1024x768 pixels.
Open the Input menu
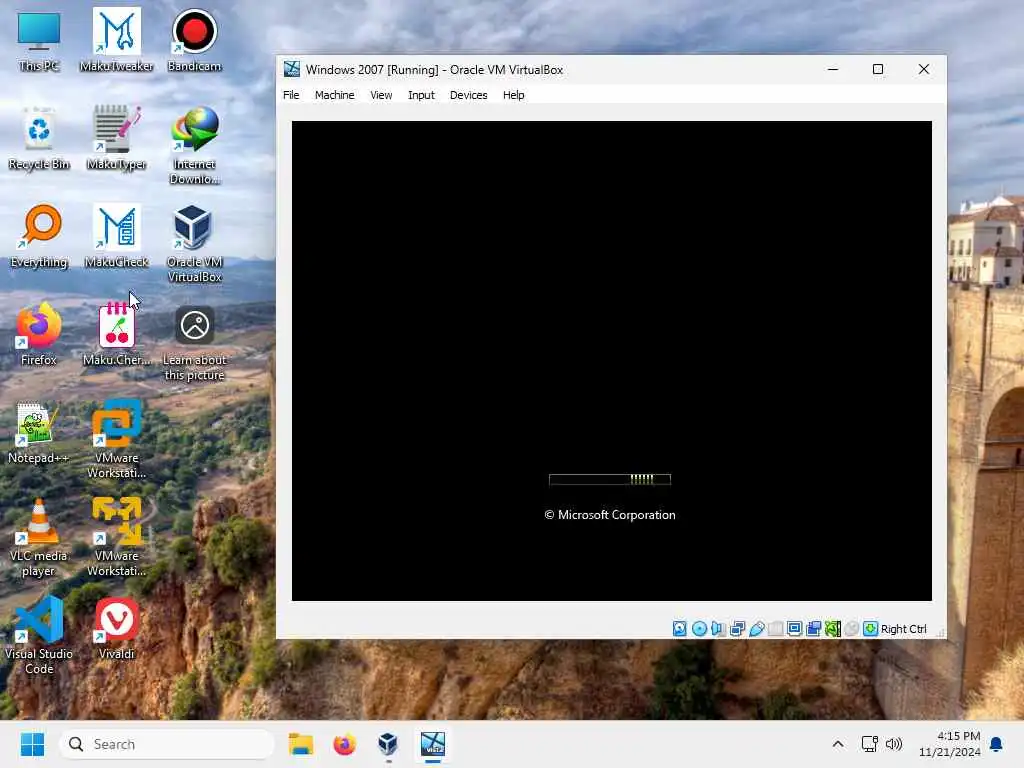click(x=421, y=95)
